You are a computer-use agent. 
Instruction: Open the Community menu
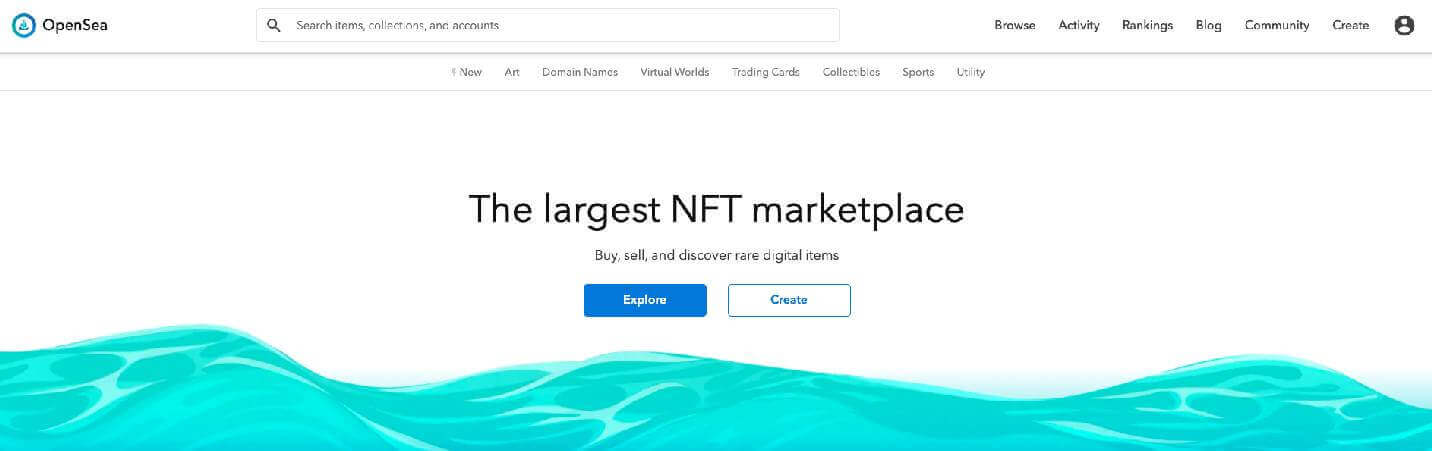tap(1277, 25)
